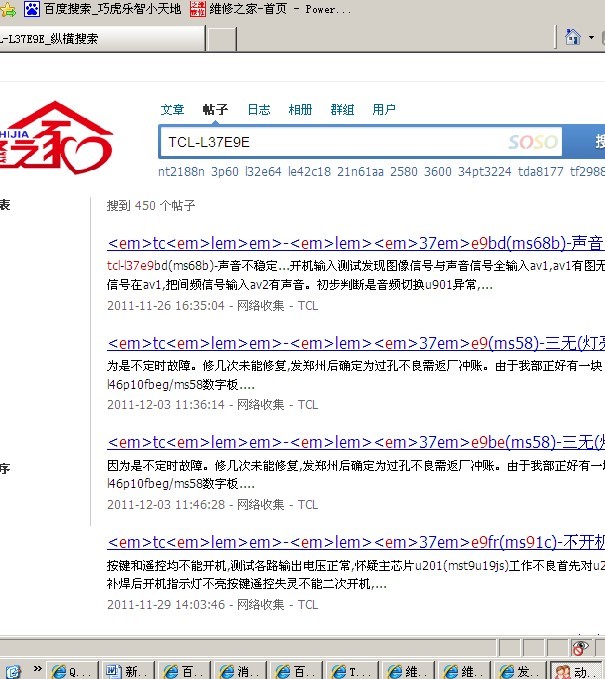The image size is (605, 679).
Task: Click hot keyword le42c18
Action: click(309, 172)
